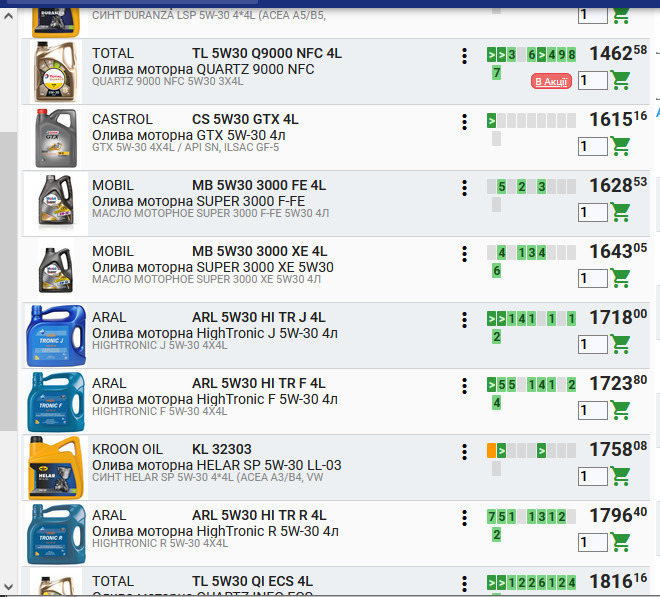Open three-dot menu for Kroon Oil Helar

point(464,452)
